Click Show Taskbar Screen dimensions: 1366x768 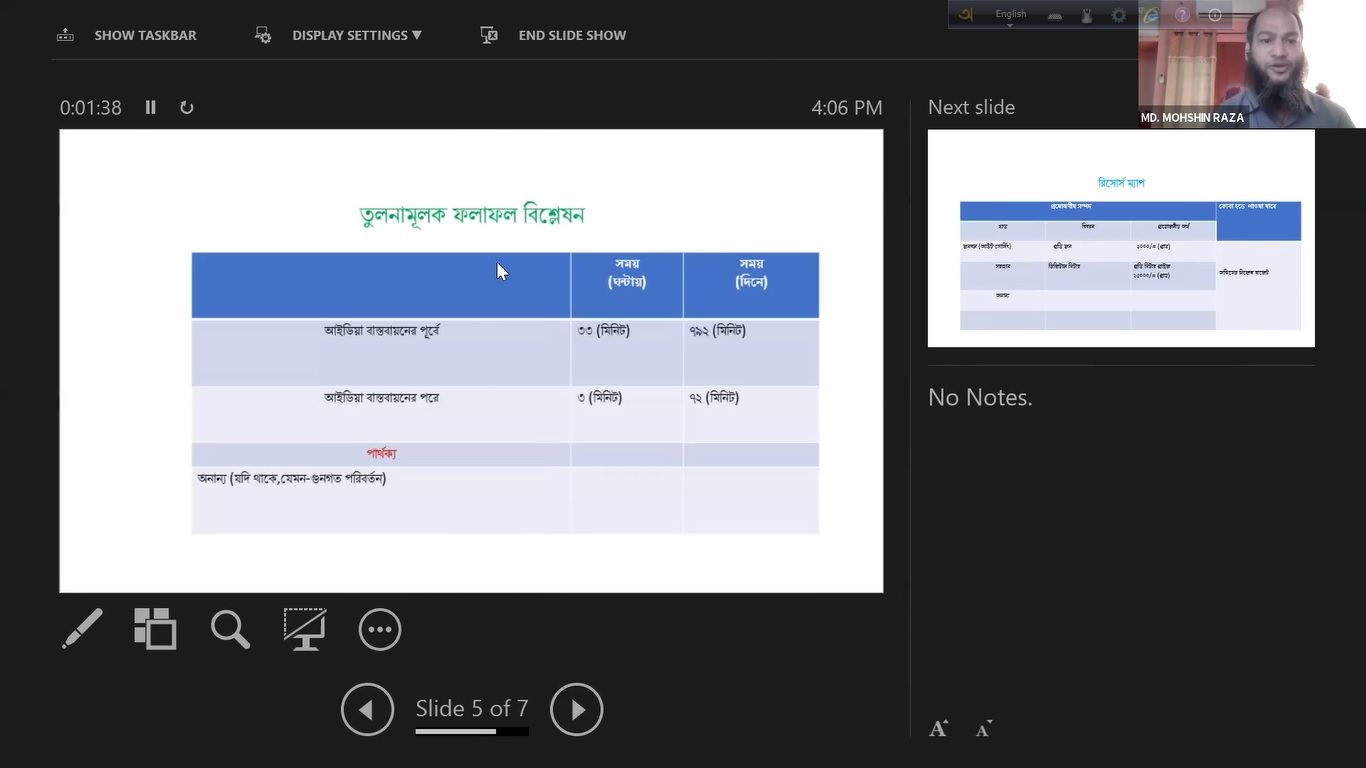pos(127,35)
